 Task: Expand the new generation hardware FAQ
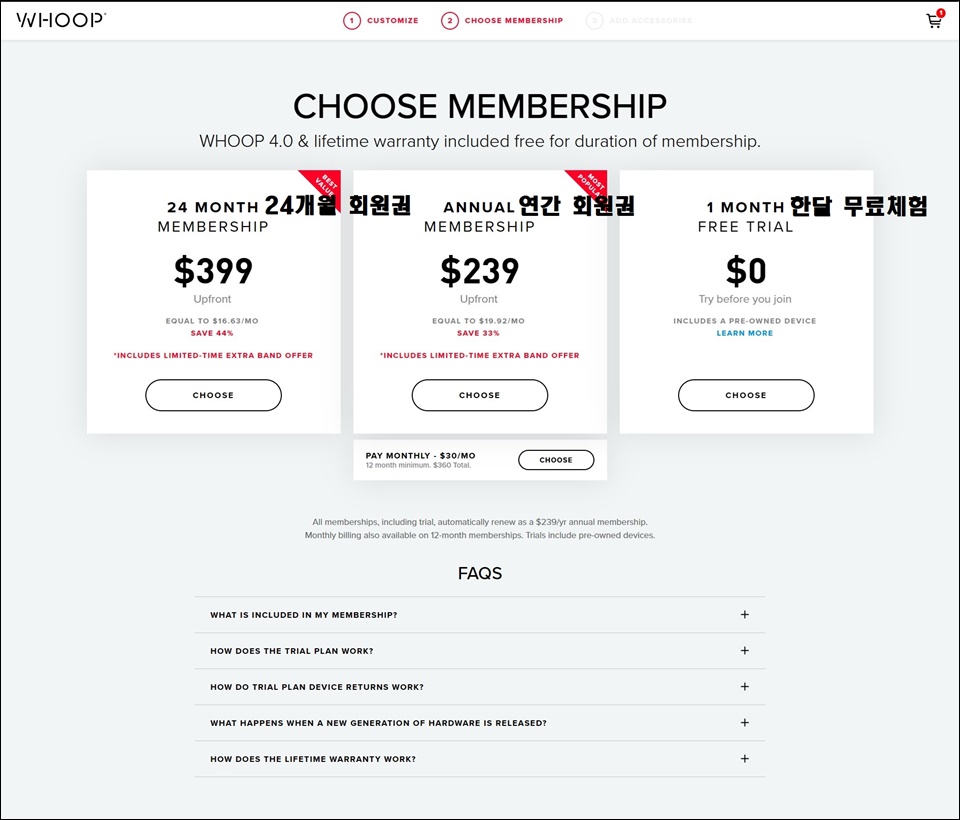(480, 723)
